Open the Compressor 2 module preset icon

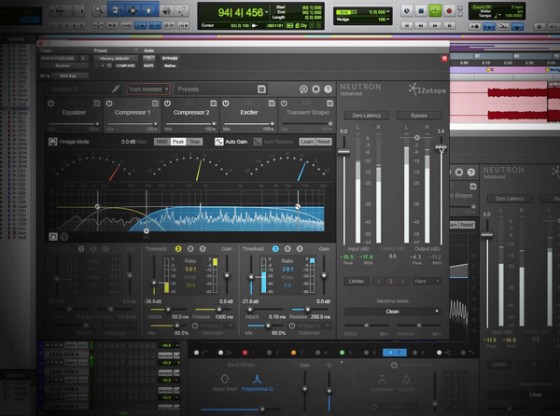pyautogui.click(x=213, y=103)
